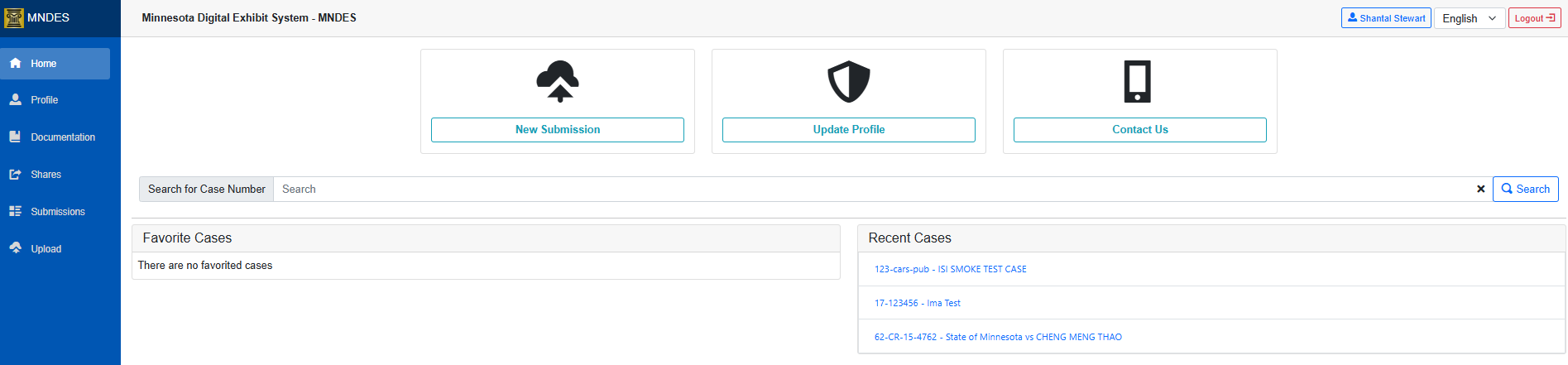Click the cloud upload icon above New Submission

(x=558, y=81)
